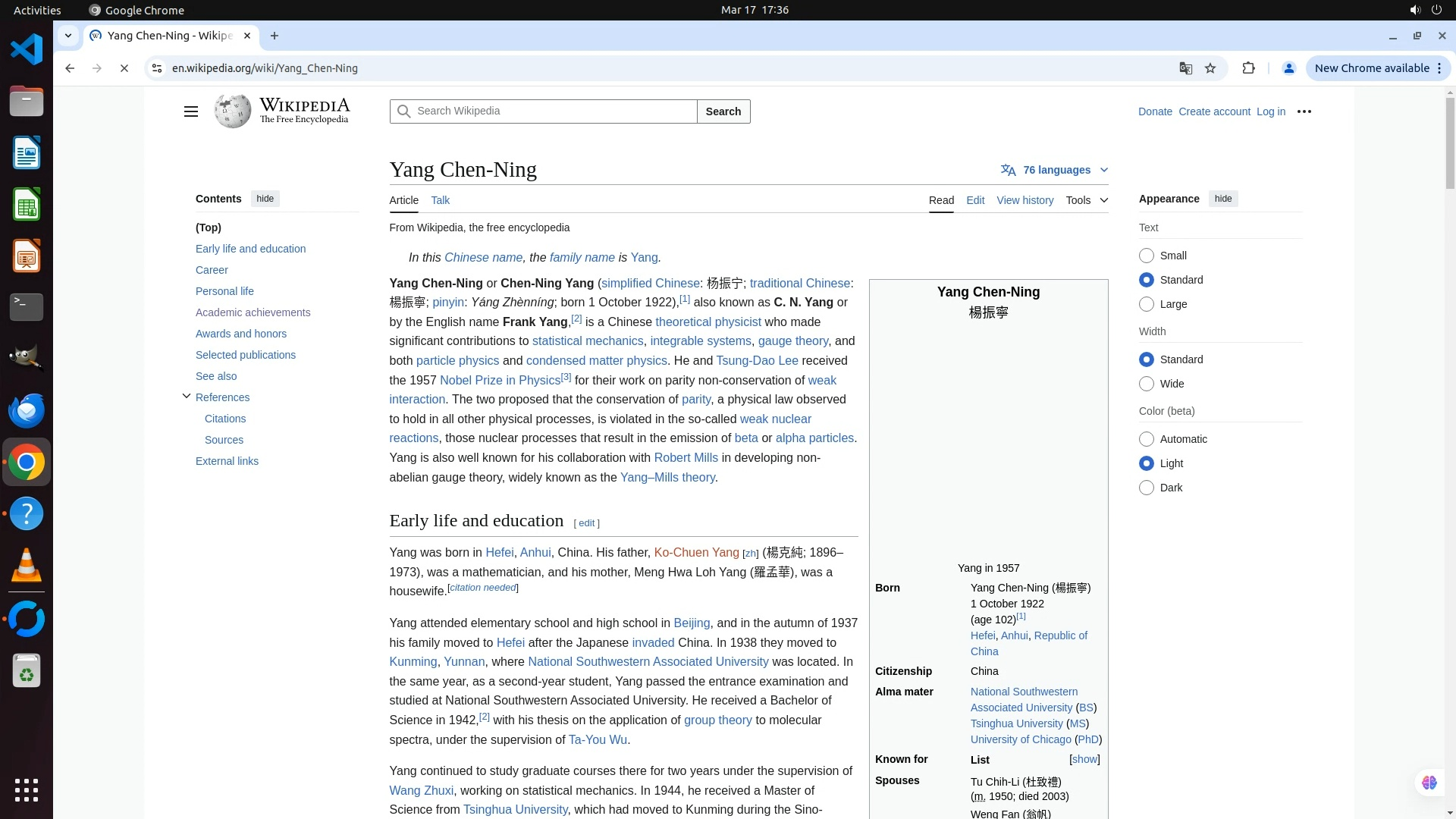Open personal tools three-dots menu
1456x819 pixels.
click(x=1304, y=111)
